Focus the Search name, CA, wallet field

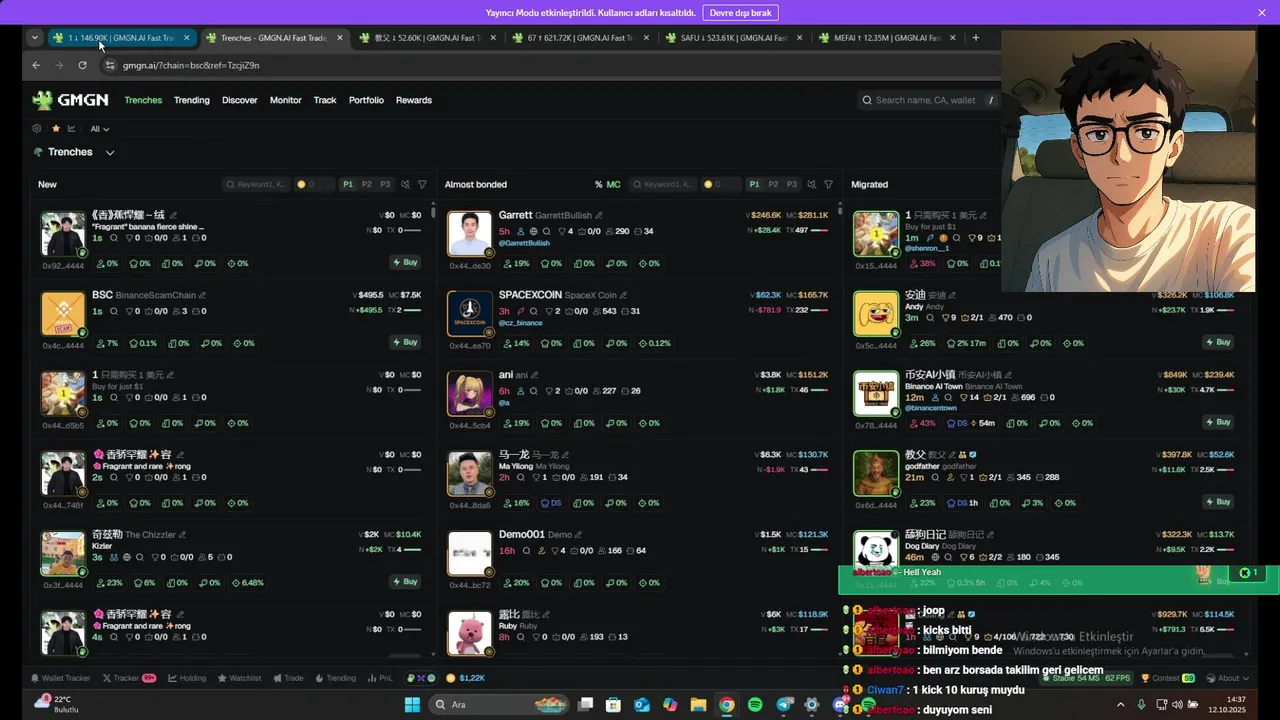927,100
